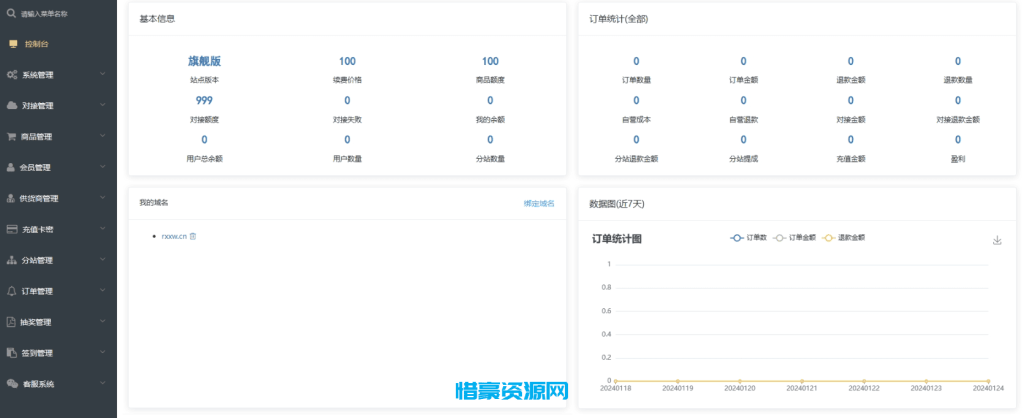Click the search magnifier icon in sidebar

pyautogui.click(x=11, y=13)
